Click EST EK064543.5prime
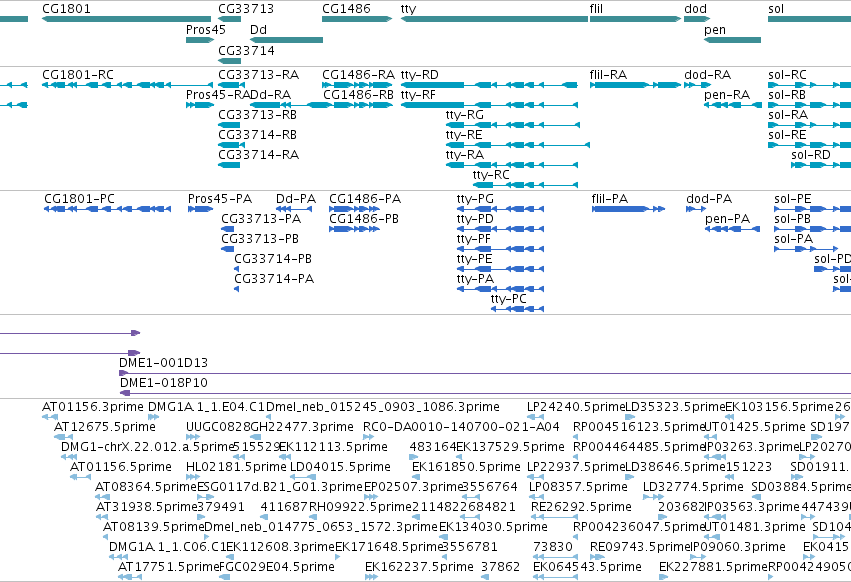 tap(555, 577)
